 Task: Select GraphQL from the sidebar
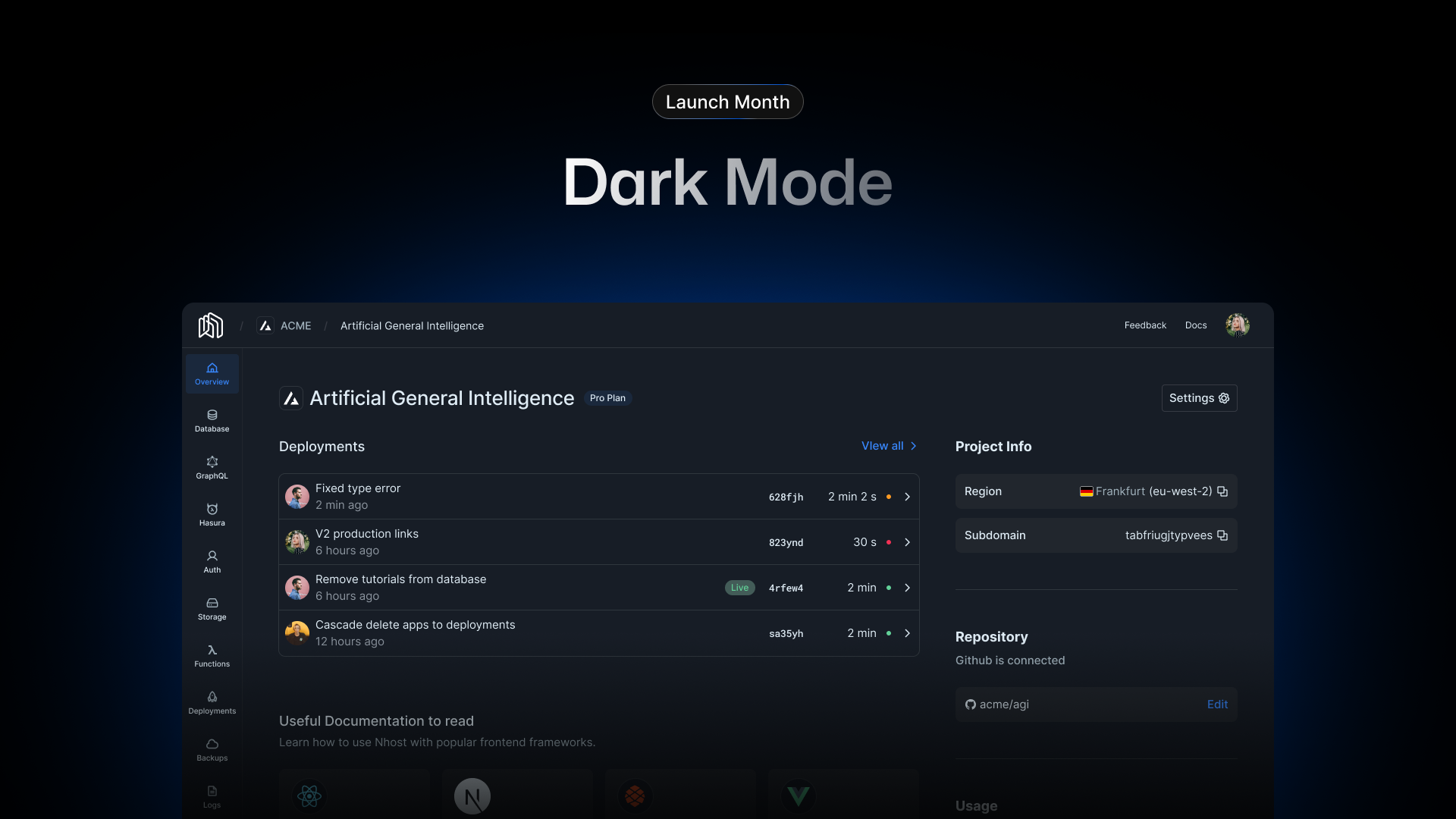(212, 468)
